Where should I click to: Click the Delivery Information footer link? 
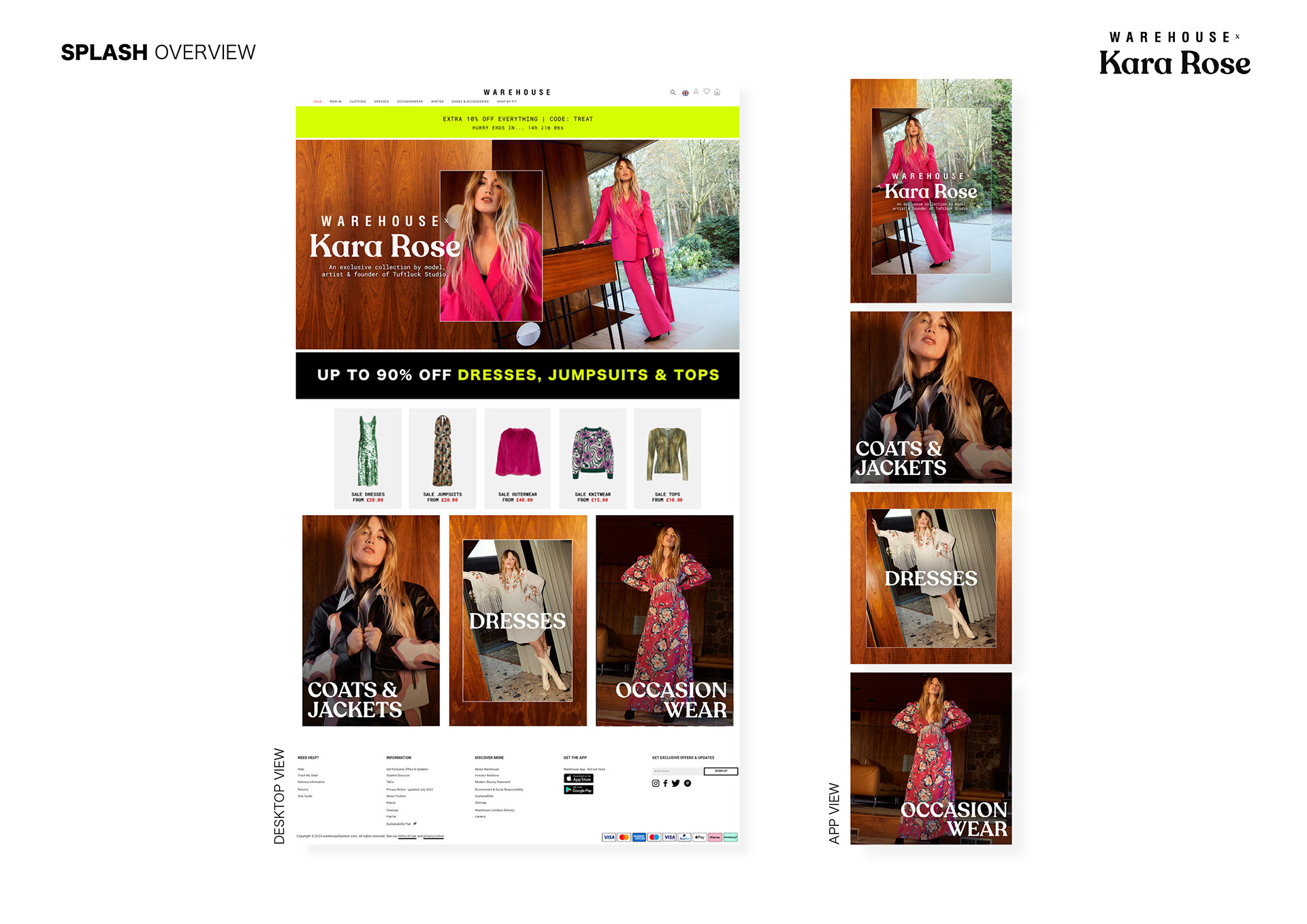[x=311, y=782]
